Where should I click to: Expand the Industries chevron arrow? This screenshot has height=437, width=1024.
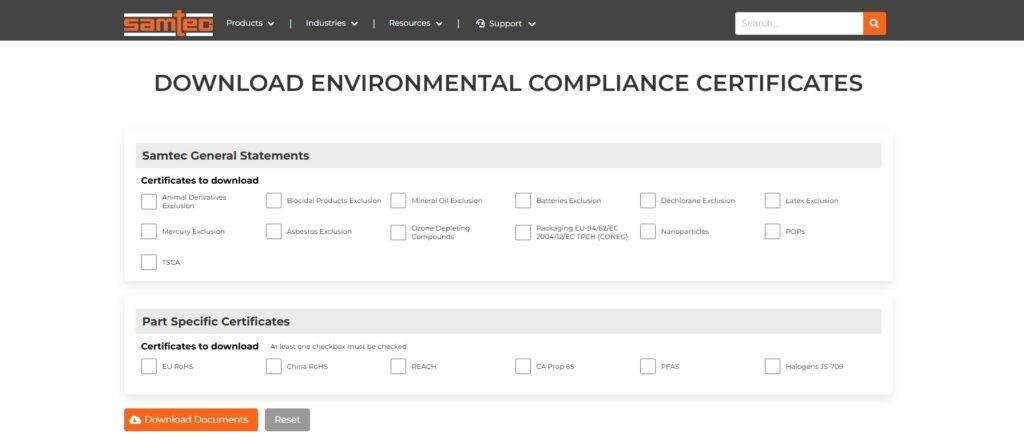355,24
